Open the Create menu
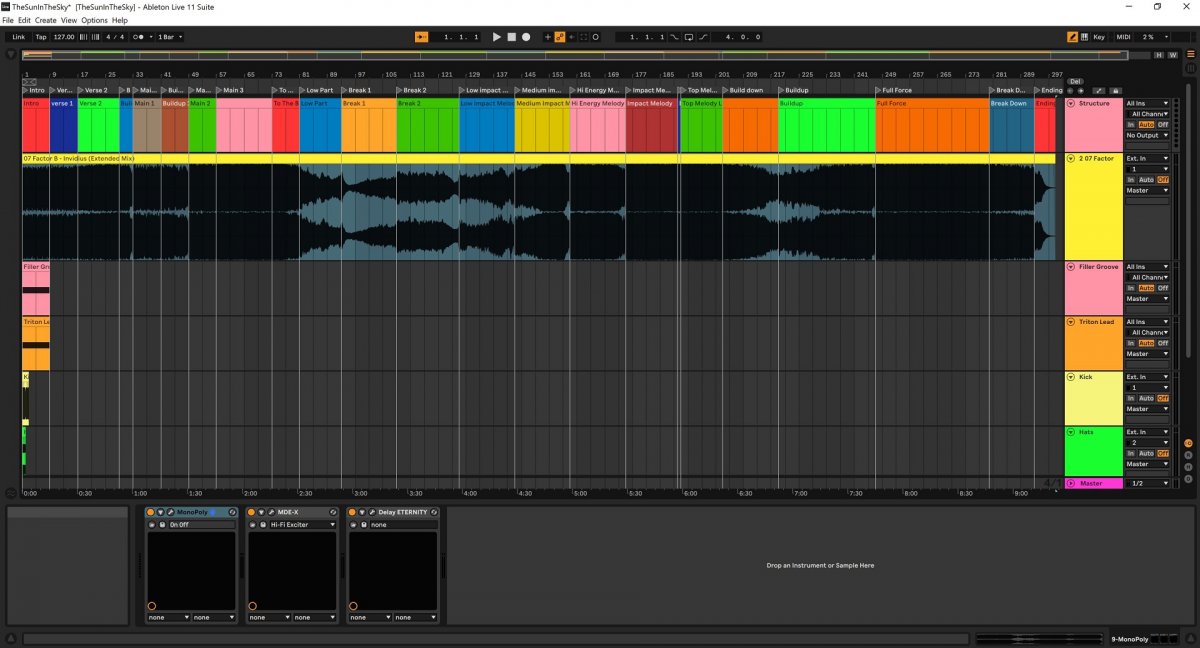 46,20
